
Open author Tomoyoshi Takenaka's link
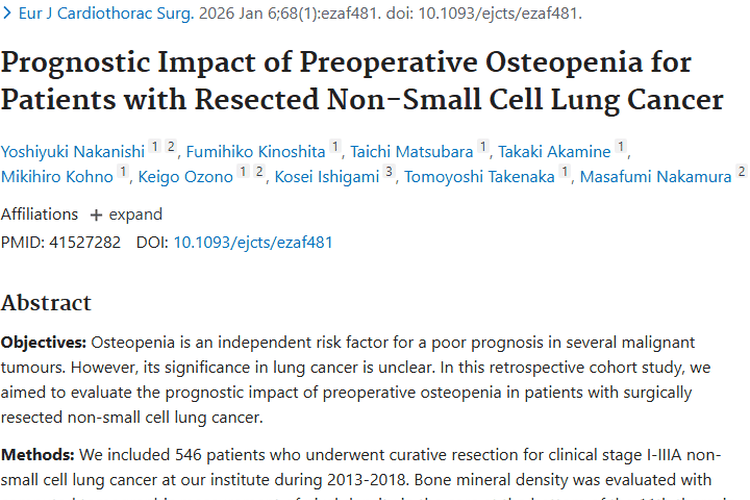point(481,177)
